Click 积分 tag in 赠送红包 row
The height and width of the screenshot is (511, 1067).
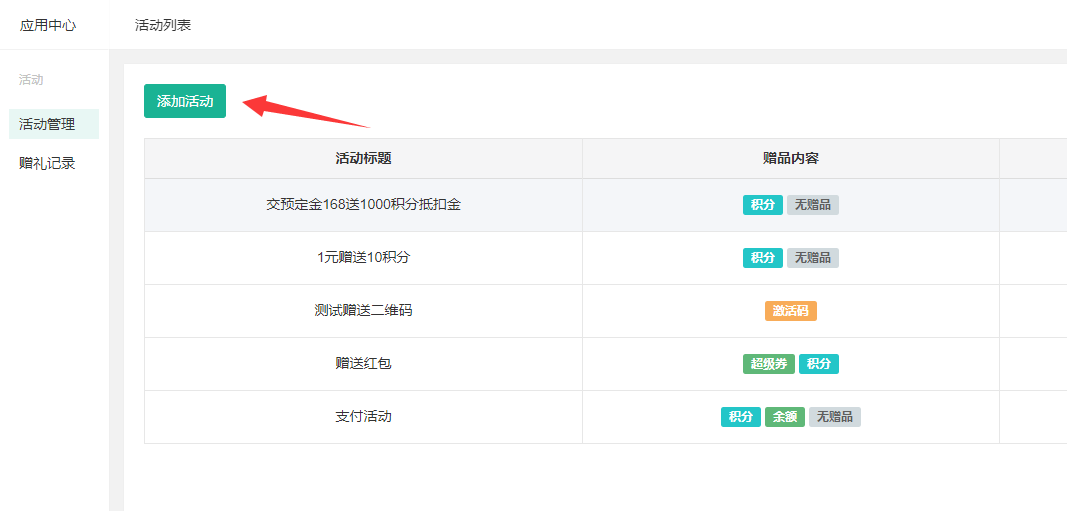819,364
